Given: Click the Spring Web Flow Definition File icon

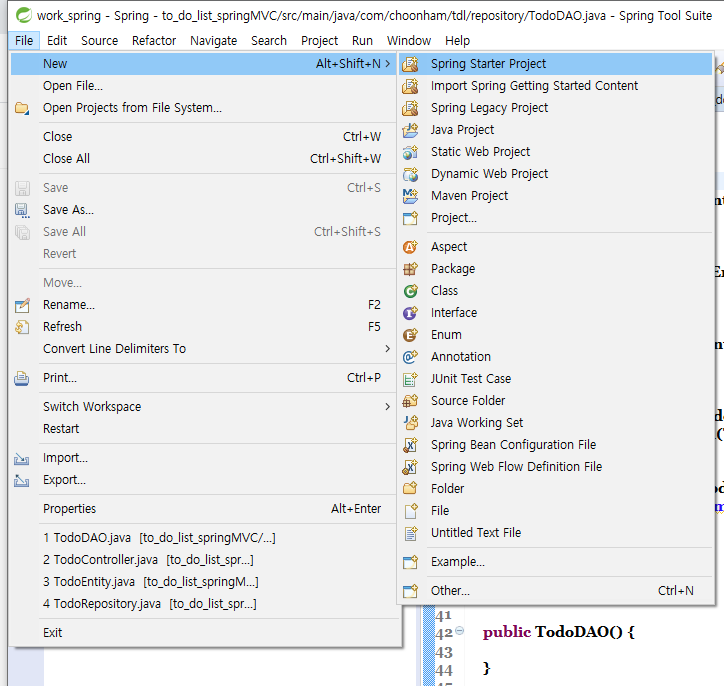Looking at the screenshot, I should click(x=410, y=467).
